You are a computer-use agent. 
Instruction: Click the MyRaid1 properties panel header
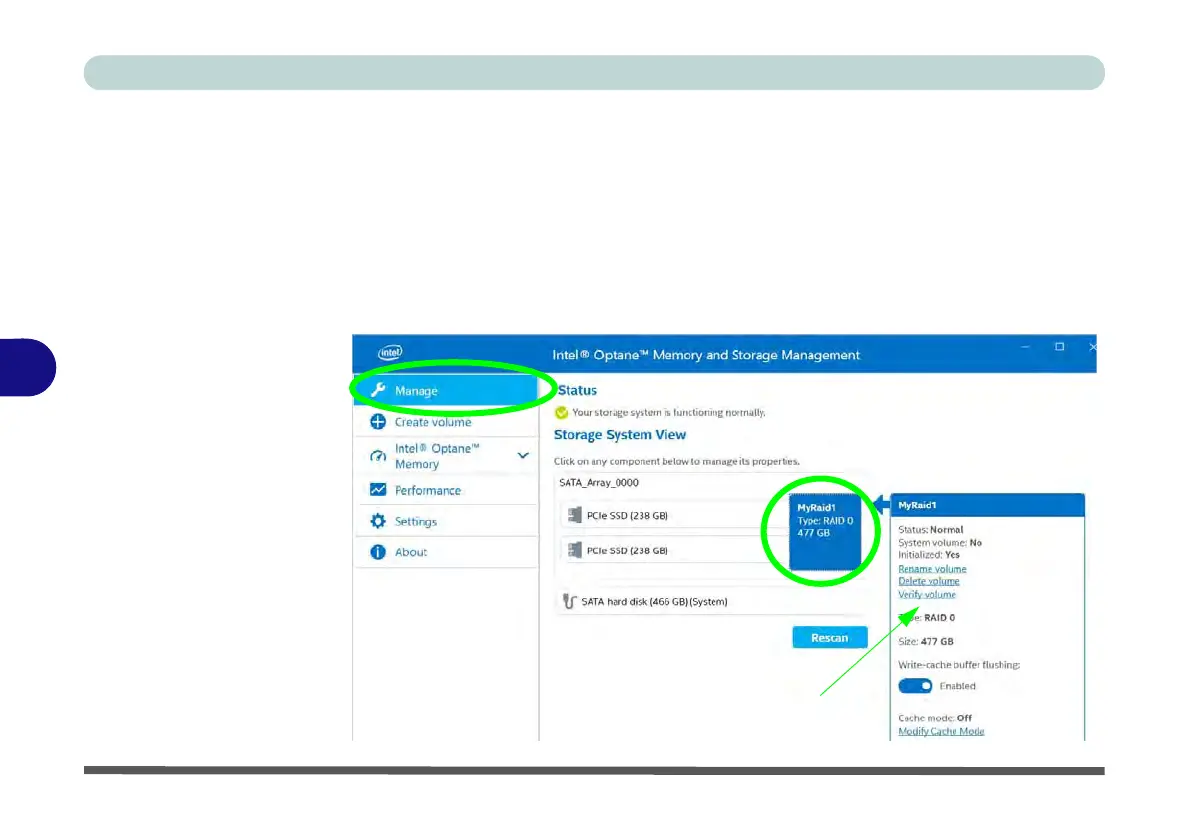click(x=987, y=505)
